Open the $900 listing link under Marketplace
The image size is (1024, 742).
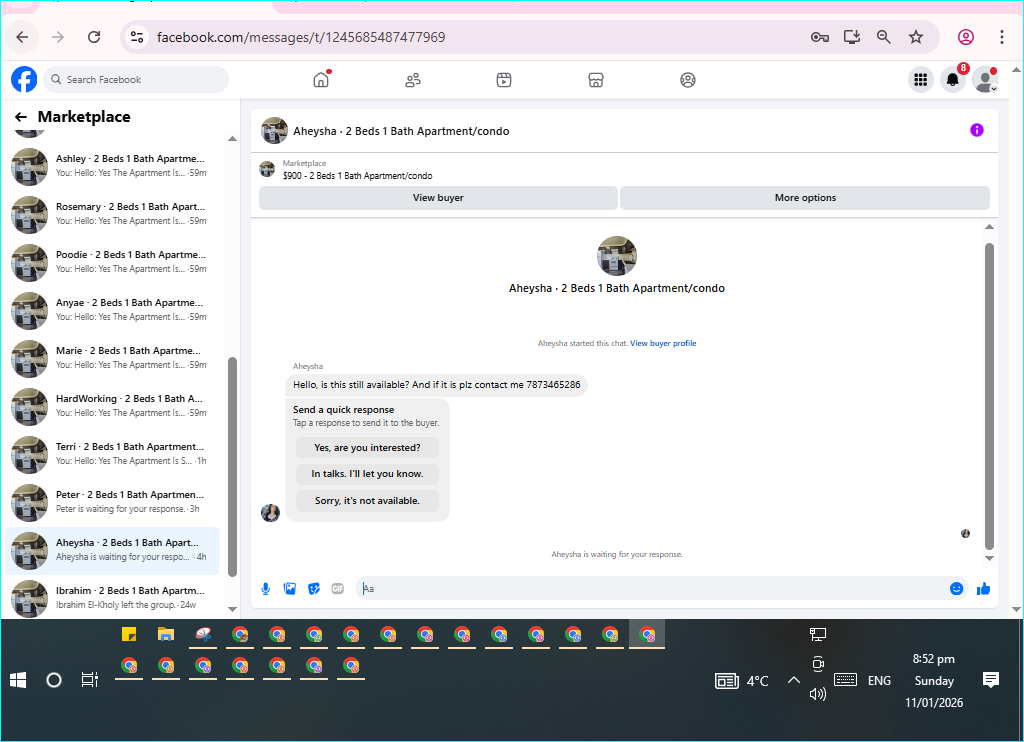click(357, 176)
